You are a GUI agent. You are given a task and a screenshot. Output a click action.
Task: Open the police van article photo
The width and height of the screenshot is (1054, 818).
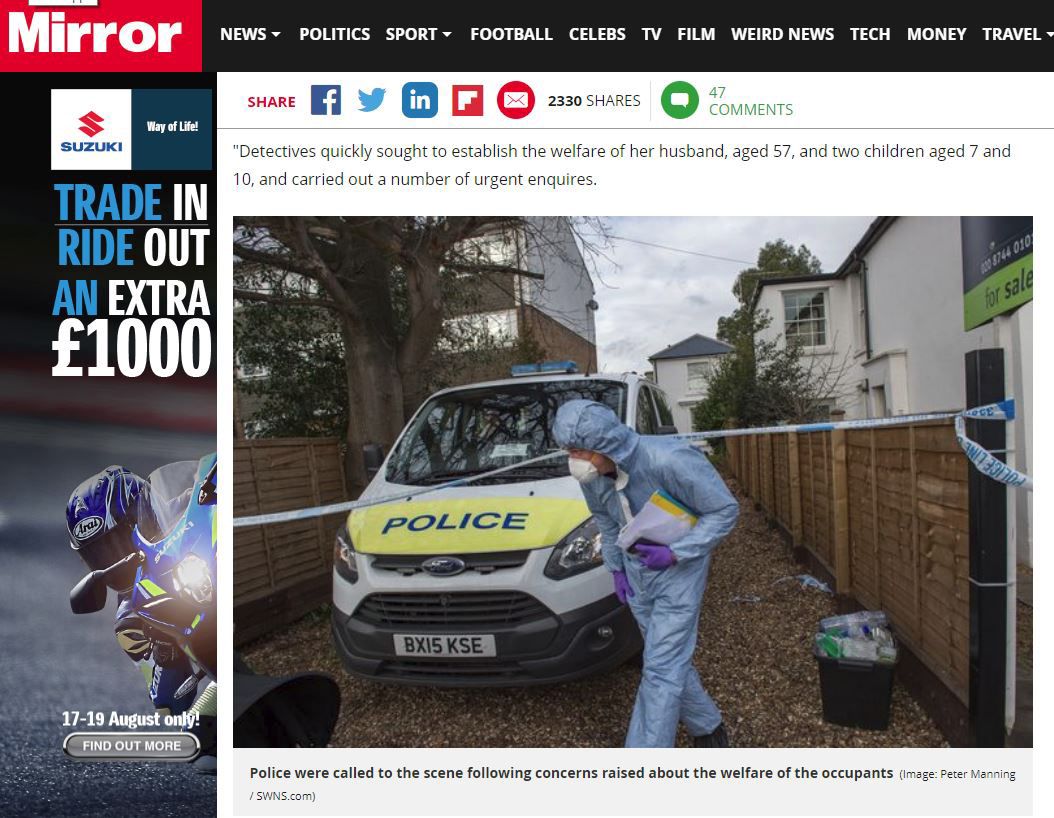point(633,481)
